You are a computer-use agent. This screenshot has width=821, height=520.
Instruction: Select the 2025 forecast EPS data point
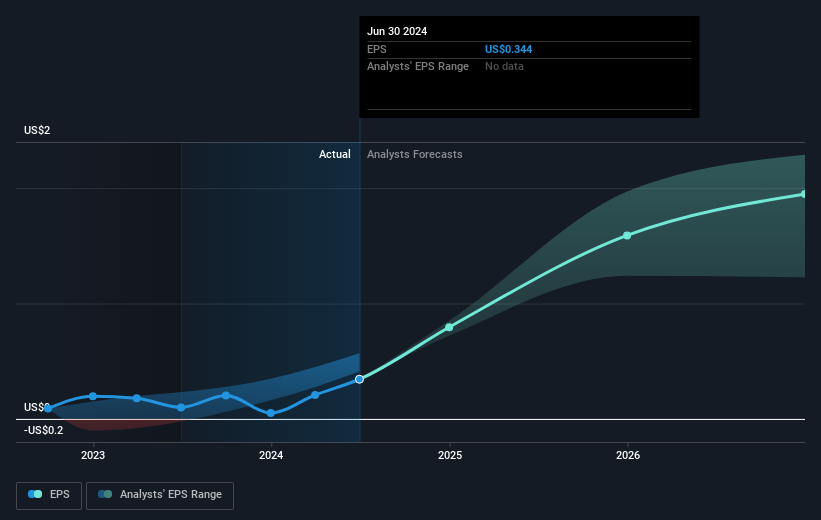(x=449, y=327)
